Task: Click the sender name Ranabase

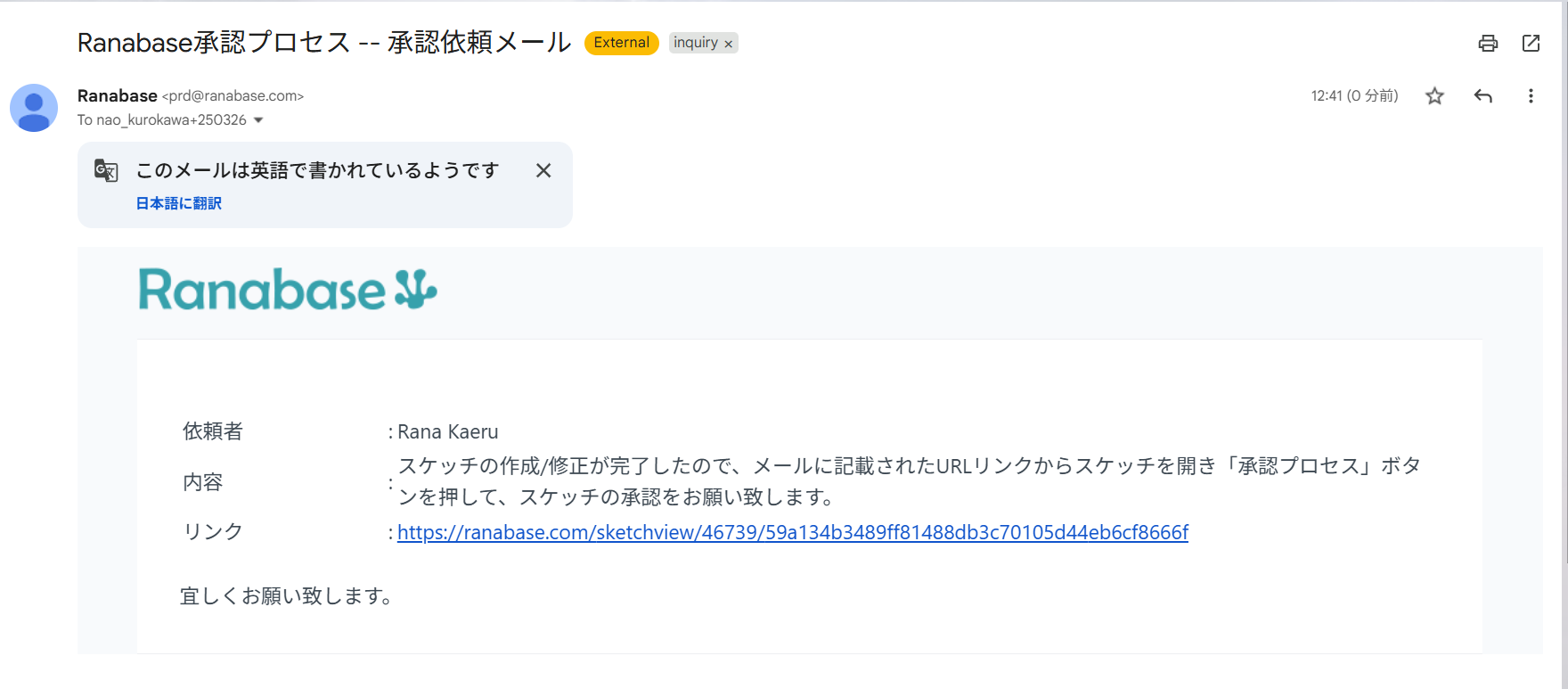Action: [x=117, y=95]
